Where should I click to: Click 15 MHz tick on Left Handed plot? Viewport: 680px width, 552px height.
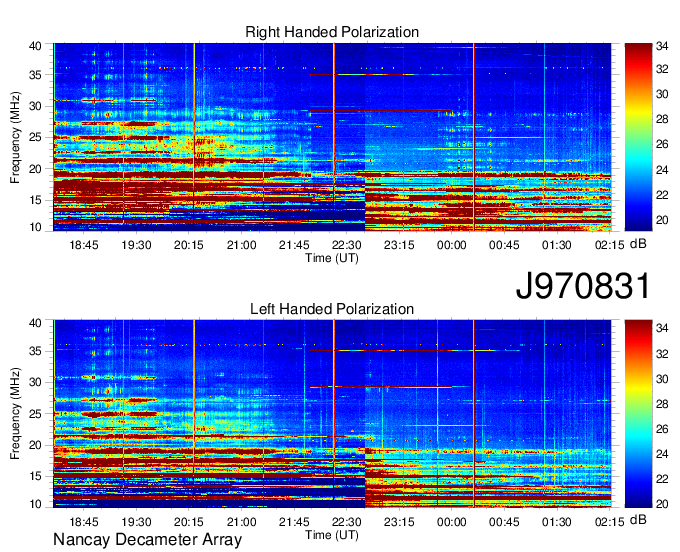coord(35,477)
